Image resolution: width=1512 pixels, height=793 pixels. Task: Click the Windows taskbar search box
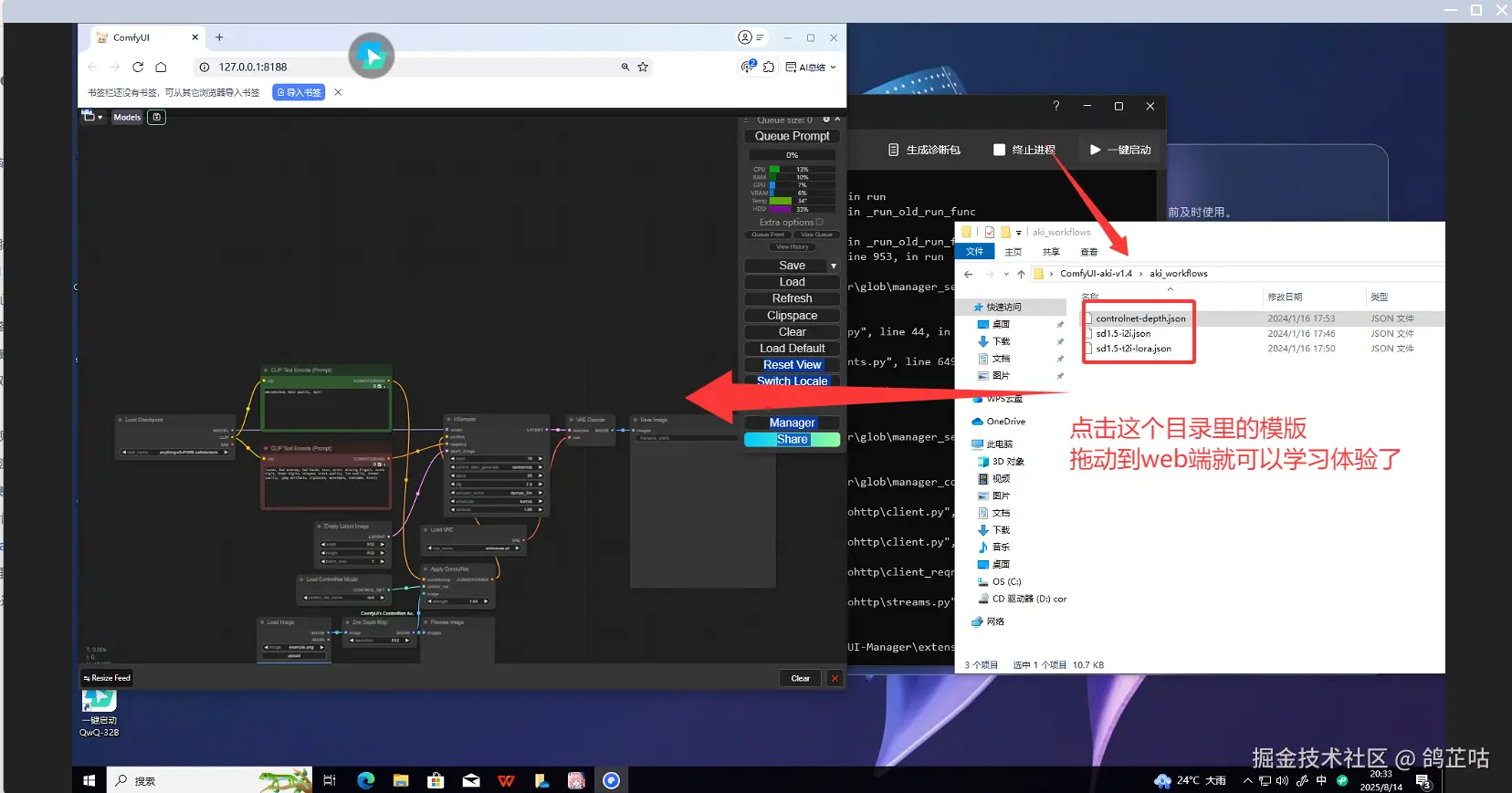tap(210, 780)
